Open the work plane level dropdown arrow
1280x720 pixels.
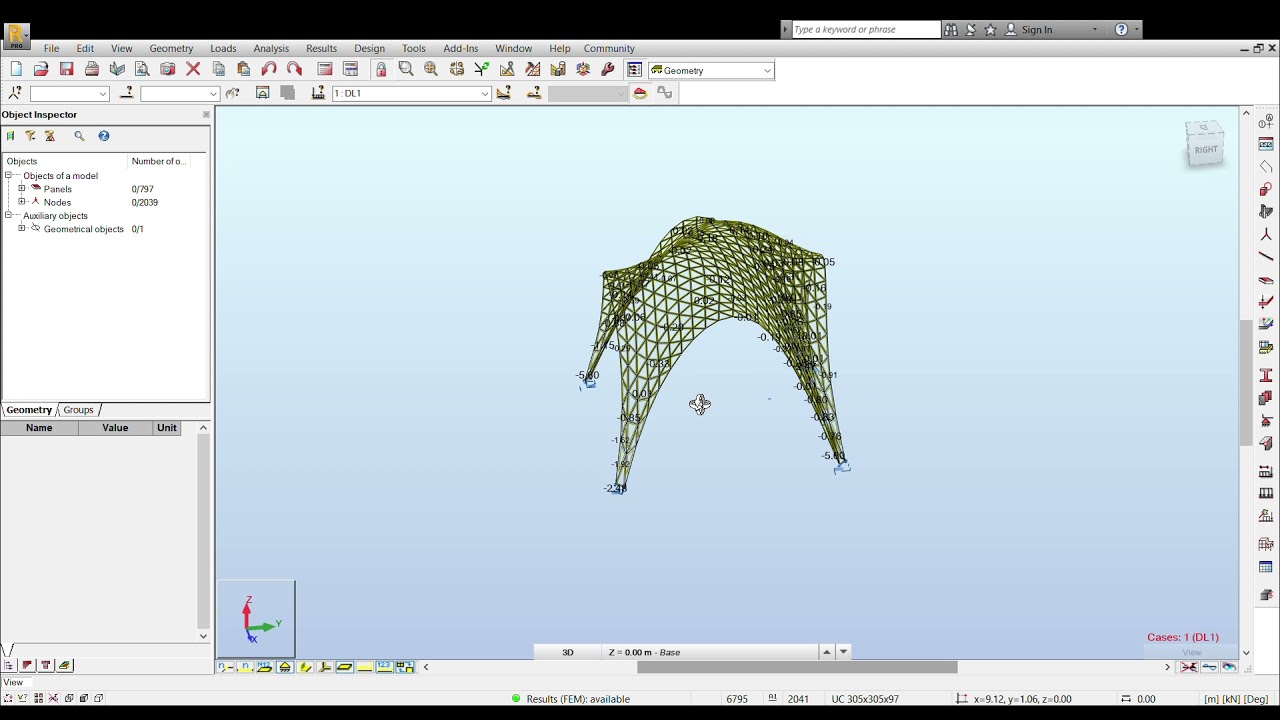(x=844, y=652)
